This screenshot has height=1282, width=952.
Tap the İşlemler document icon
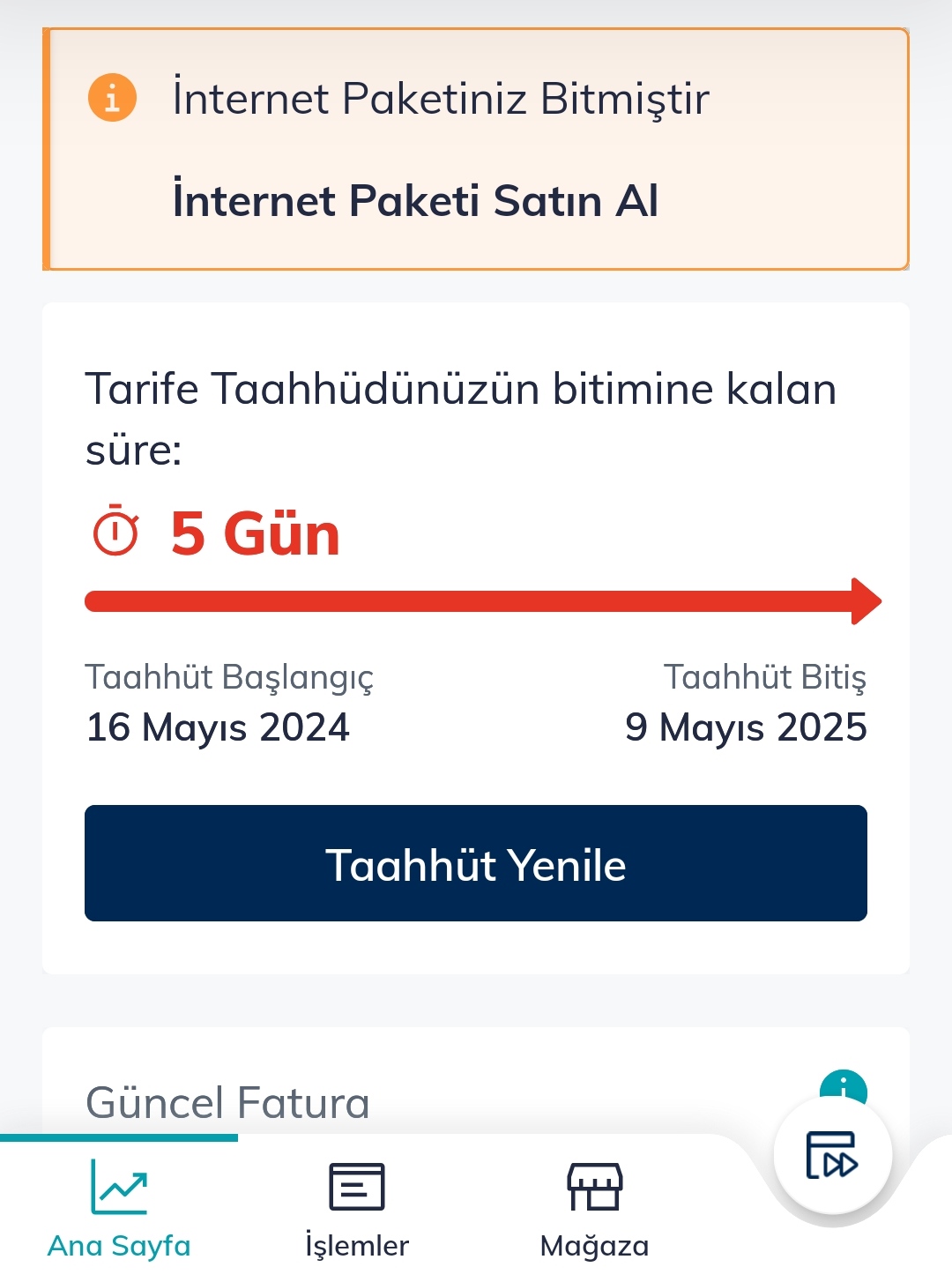tap(357, 1186)
